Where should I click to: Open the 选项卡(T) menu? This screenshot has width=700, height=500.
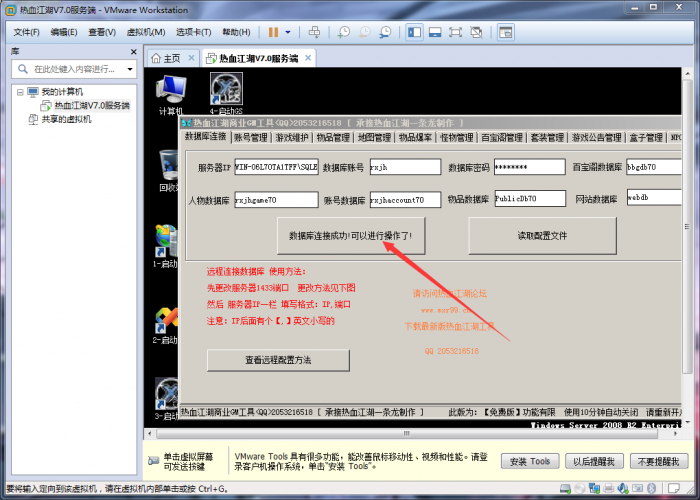coord(193,32)
